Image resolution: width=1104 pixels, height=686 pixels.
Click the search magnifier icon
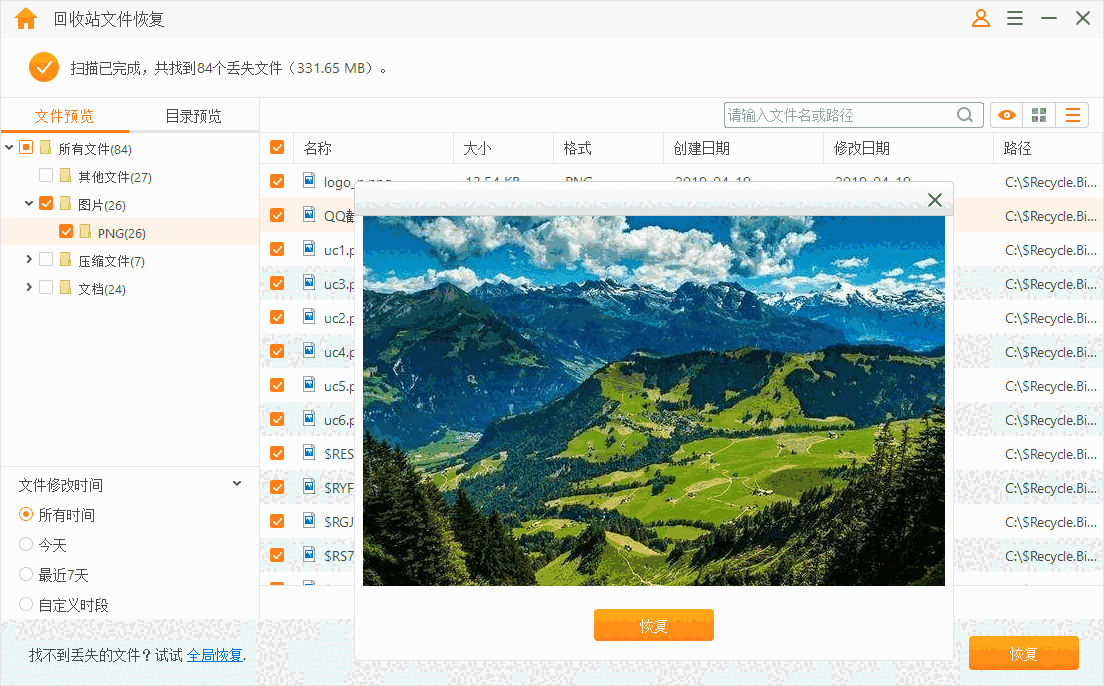(965, 115)
